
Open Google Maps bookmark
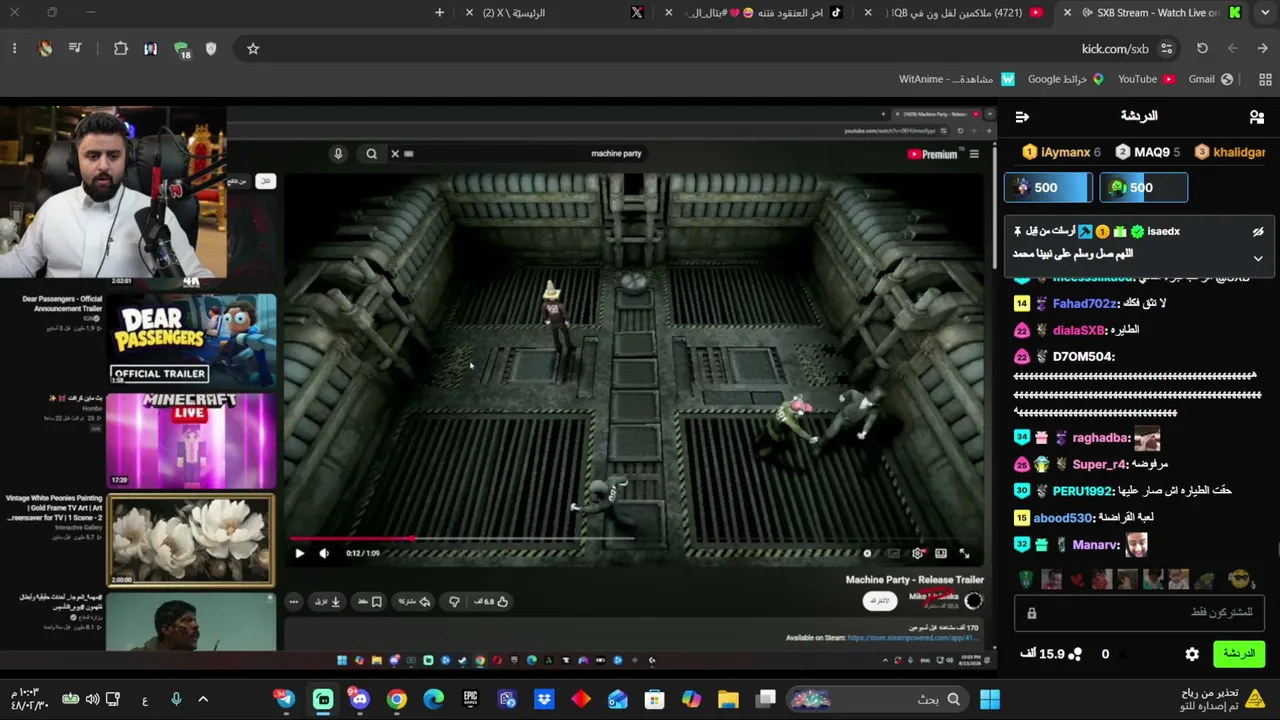pyautogui.click(x=1066, y=79)
